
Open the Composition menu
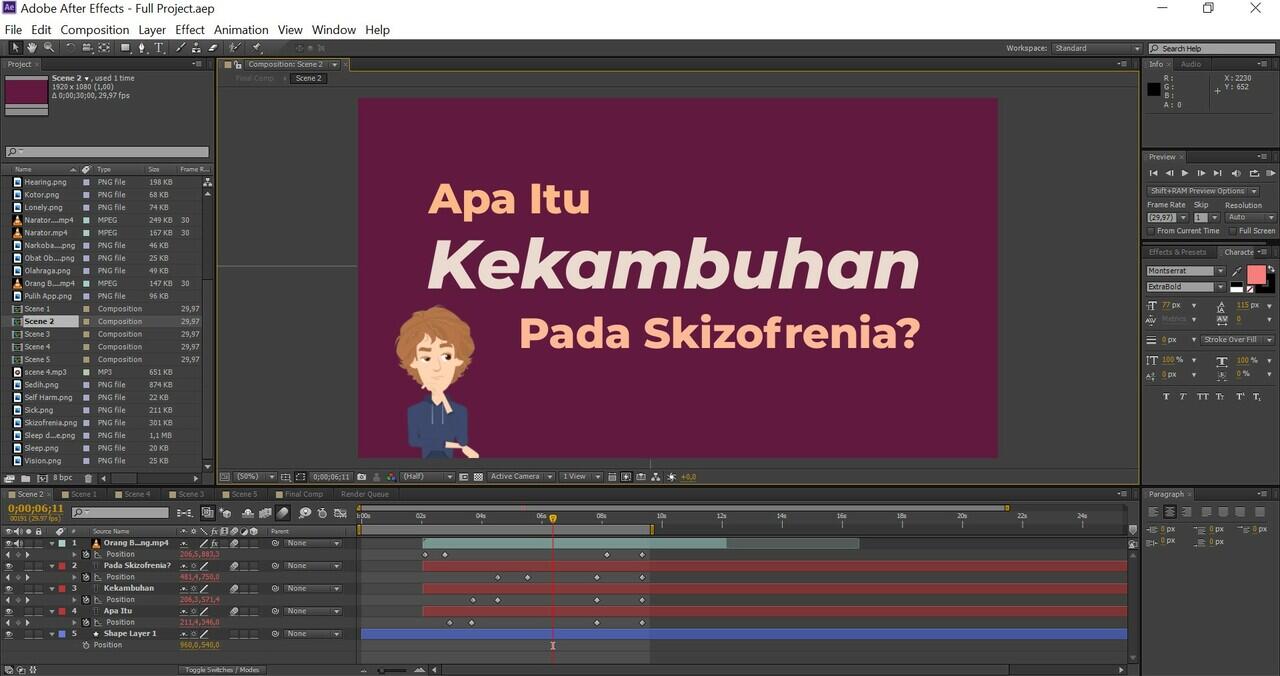[95, 30]
